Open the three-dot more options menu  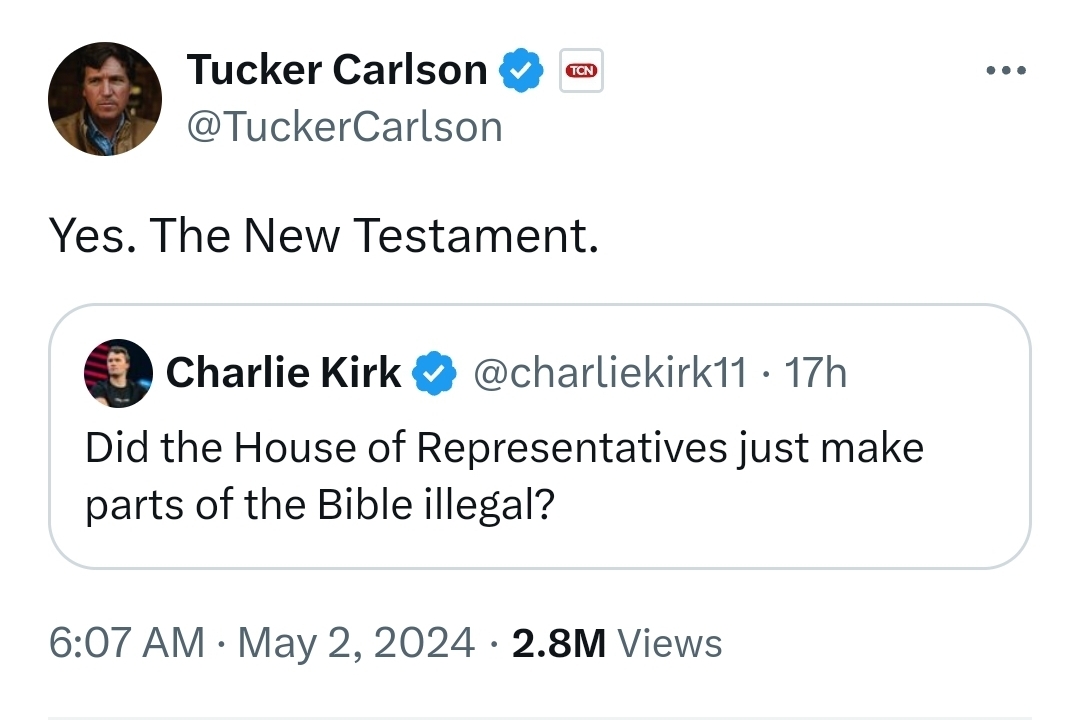click(x=1005, y=71)
